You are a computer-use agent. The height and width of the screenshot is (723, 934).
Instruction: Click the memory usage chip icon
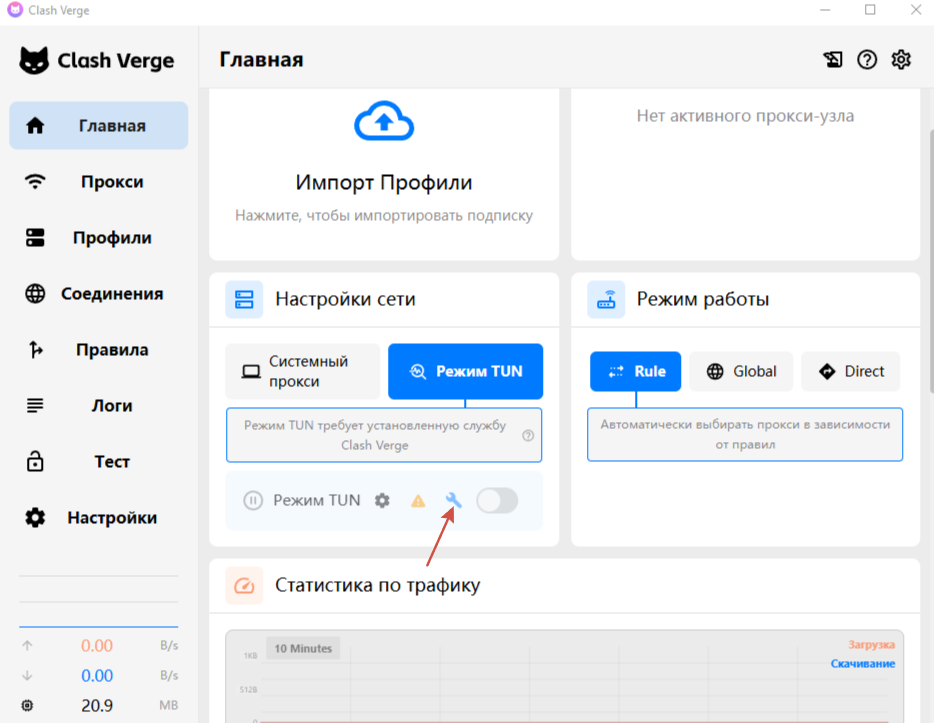tap(27, 705)
